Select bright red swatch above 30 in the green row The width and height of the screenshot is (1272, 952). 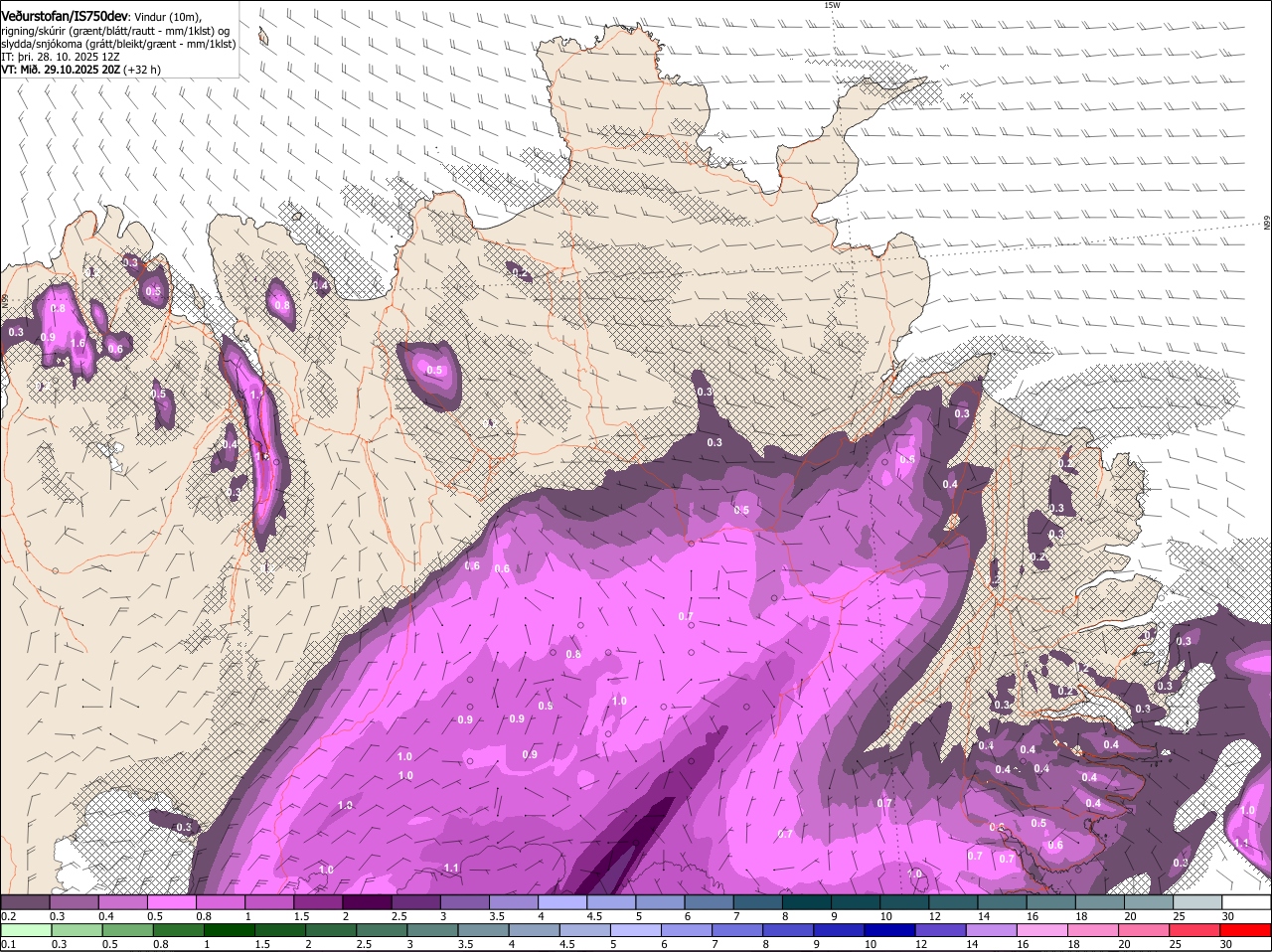click(x=1246, y=931)
